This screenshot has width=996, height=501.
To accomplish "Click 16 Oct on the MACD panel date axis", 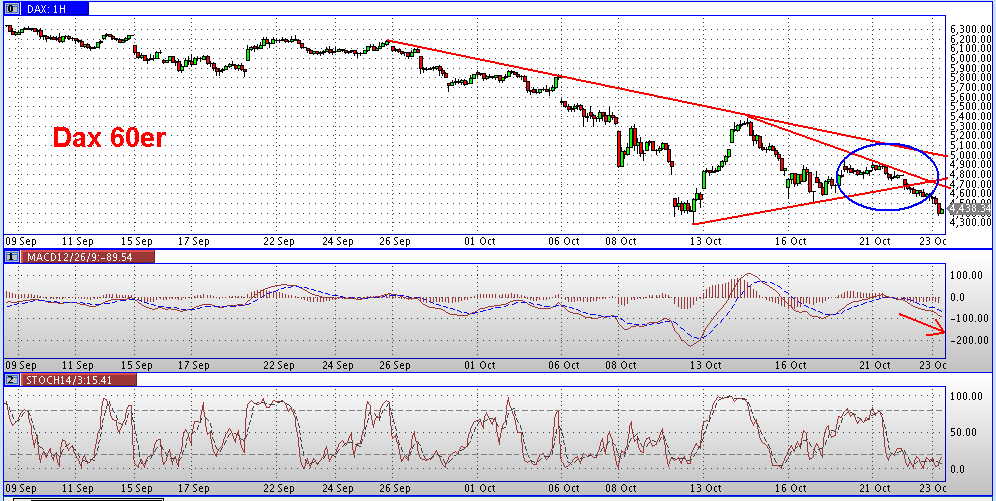I will [791, 366].
